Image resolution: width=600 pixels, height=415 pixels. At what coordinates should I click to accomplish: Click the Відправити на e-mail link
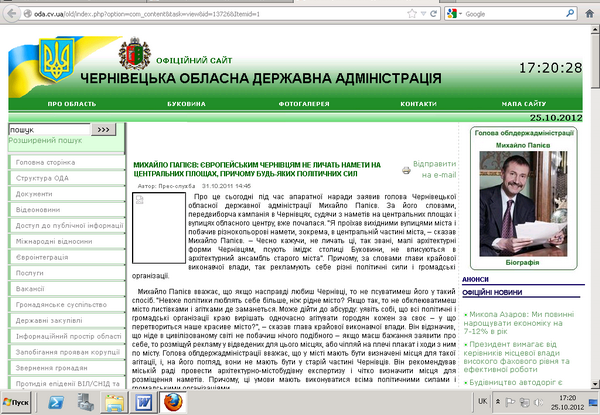pyautogui.click(x=434, y=169)
